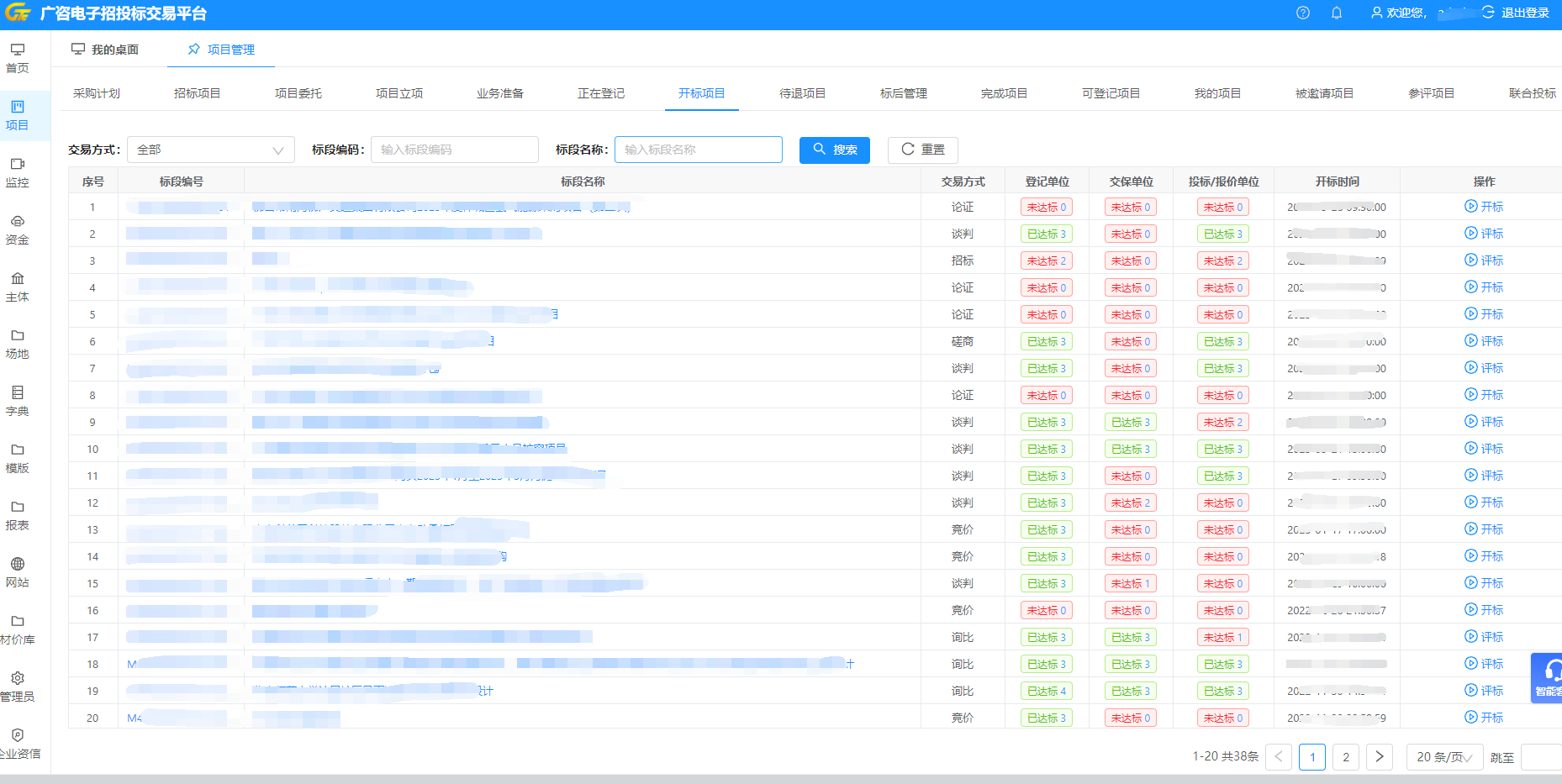Open the 完成项目 tab
The image size is (1562, 784).
1005,93
